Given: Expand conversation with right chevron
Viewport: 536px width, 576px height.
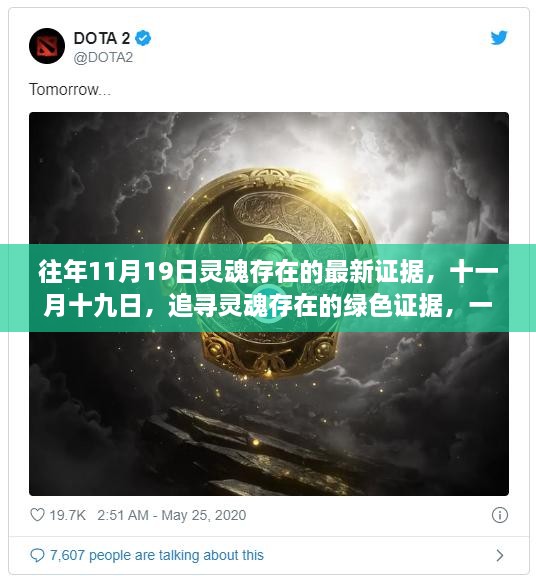Looking at the screenshot, I should pos(500,555).
